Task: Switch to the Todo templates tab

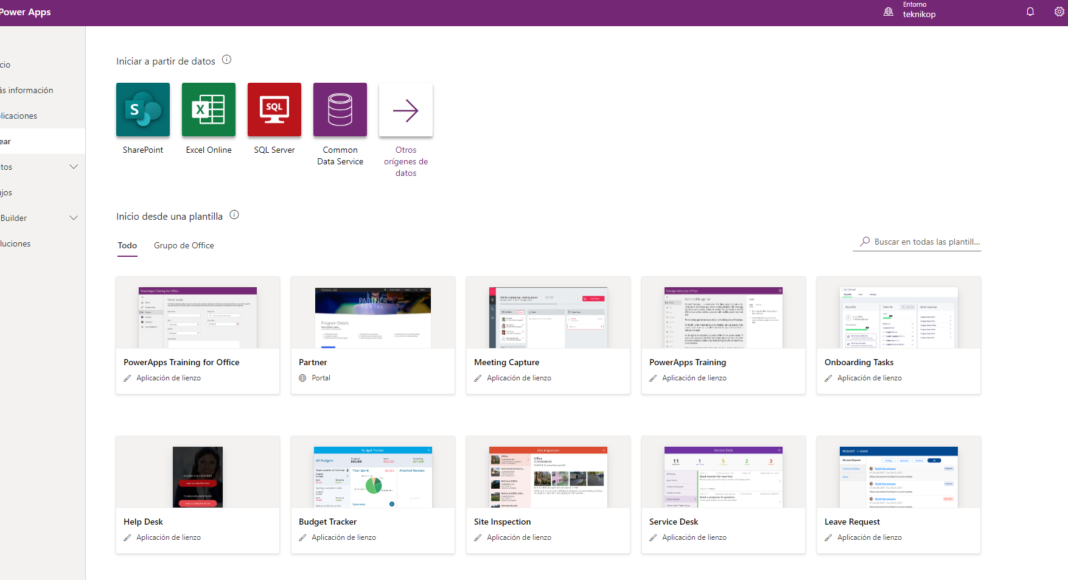Action: pos(127,245)
